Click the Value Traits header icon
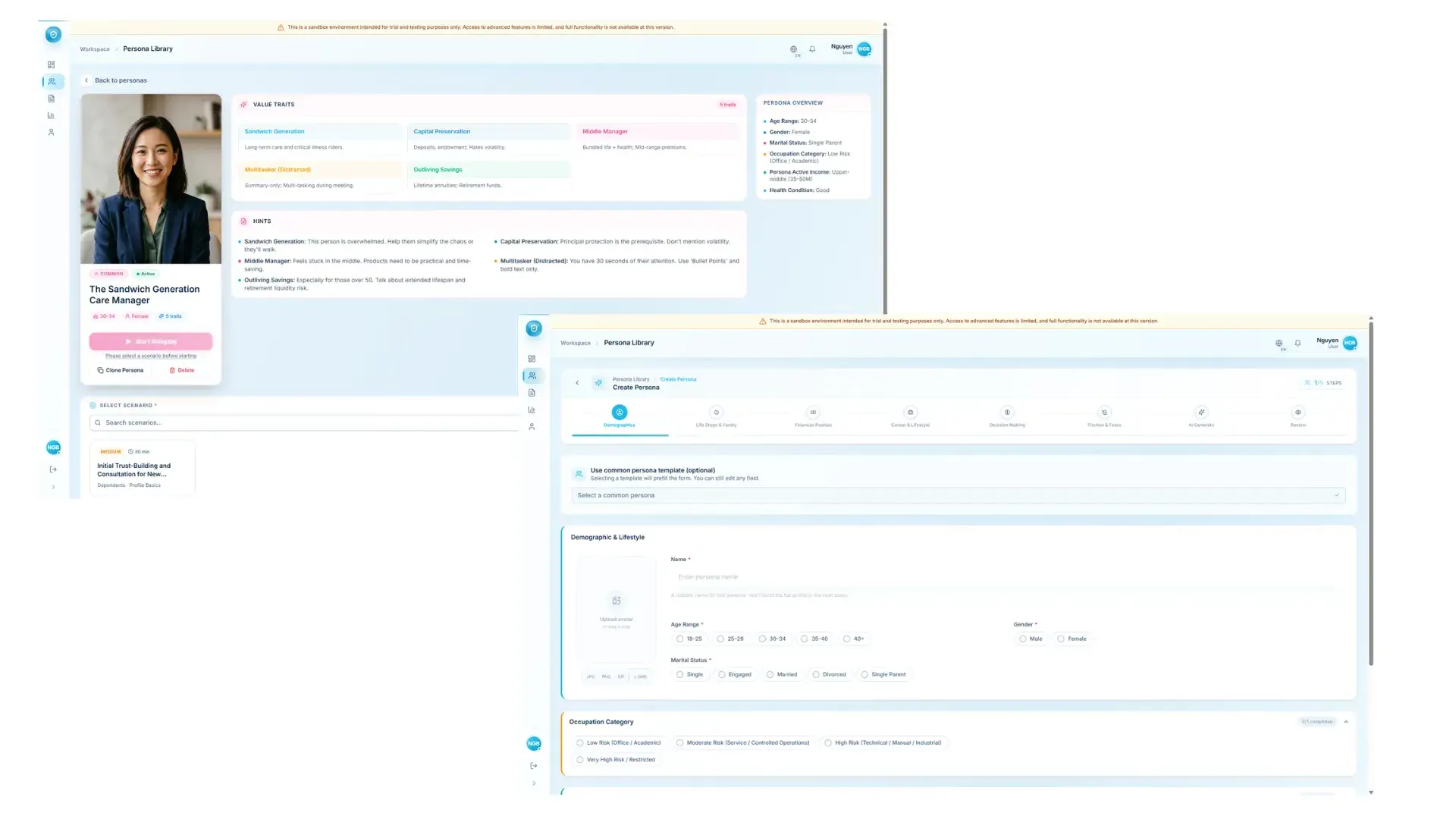 coord(243,105)
